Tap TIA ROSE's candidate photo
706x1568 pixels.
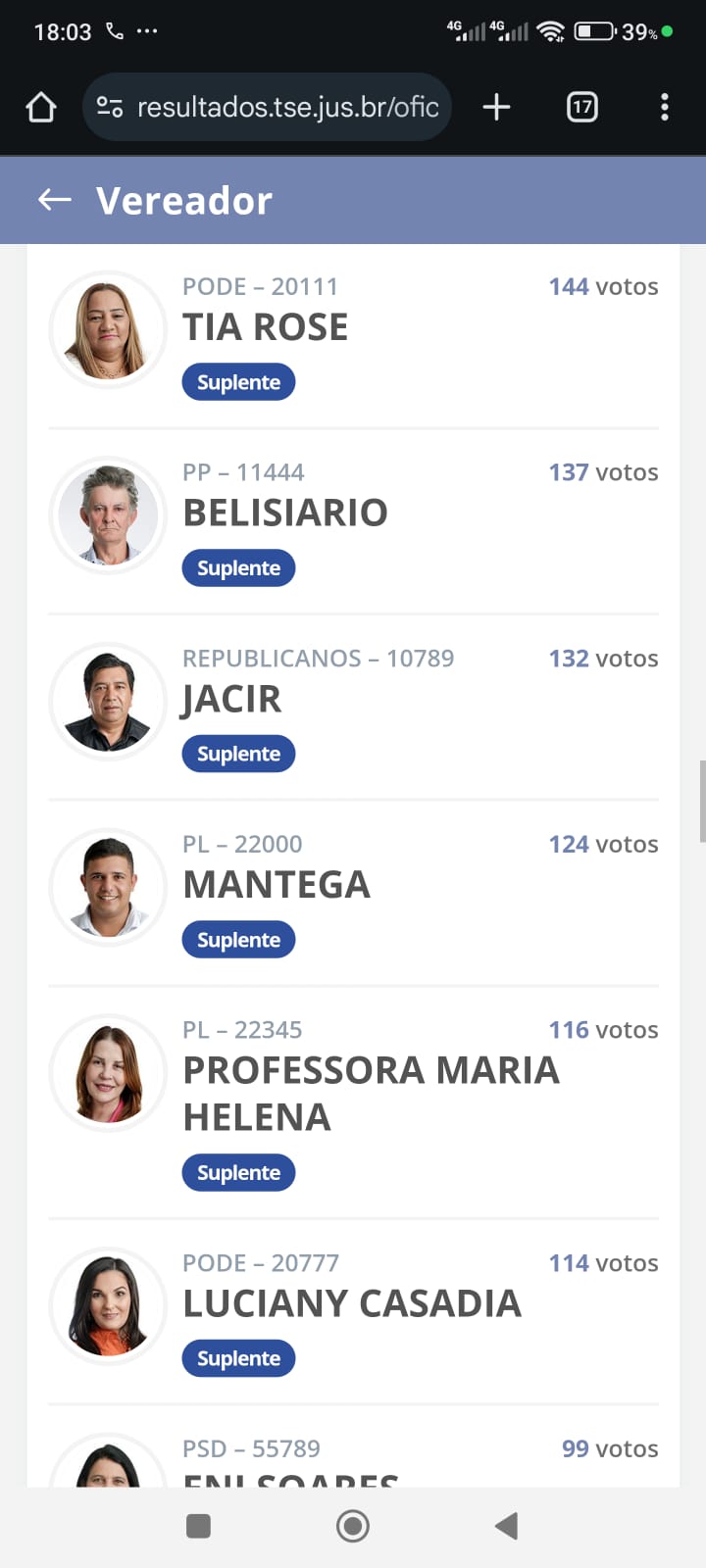click(x=108, y=329)
